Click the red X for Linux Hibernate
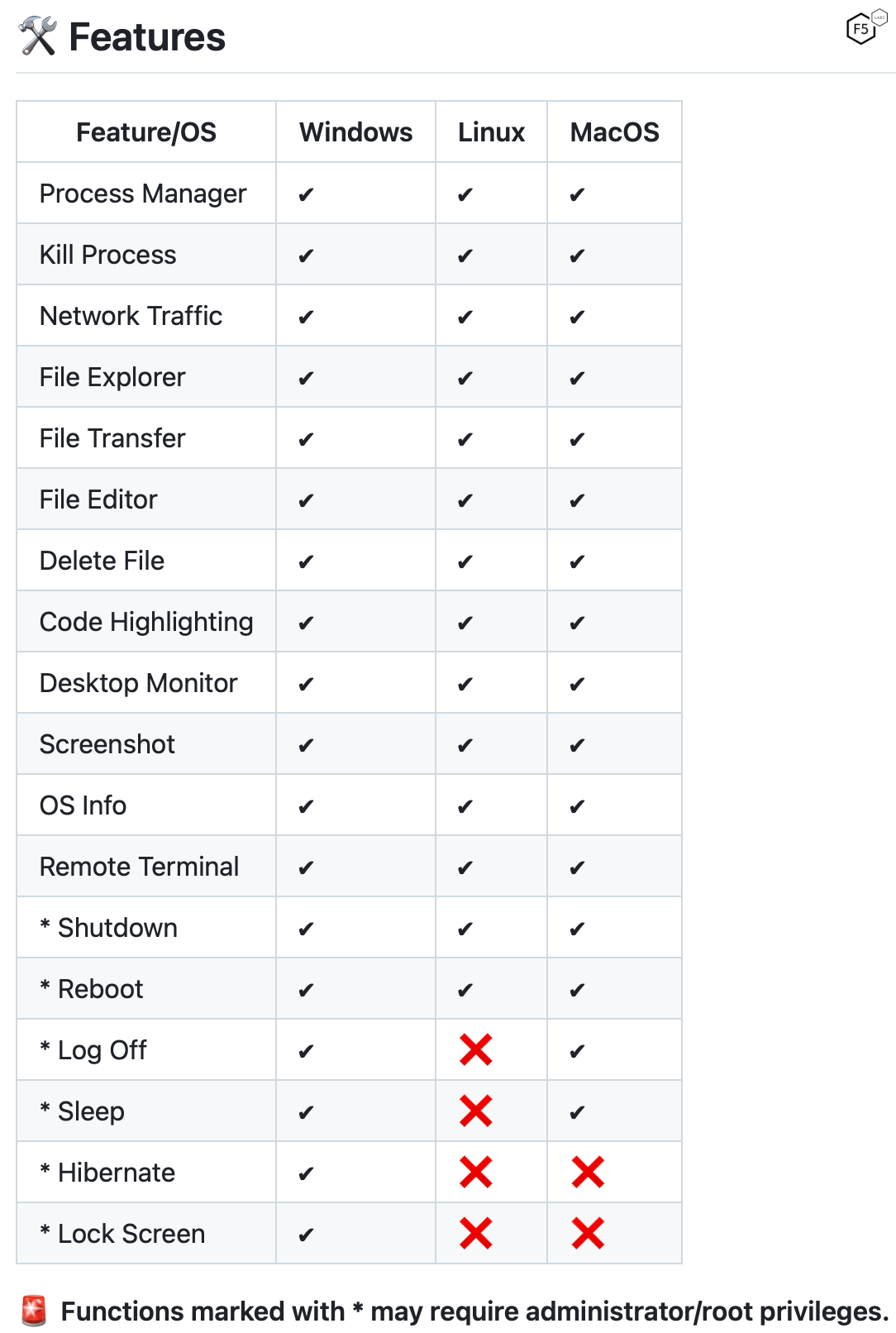896x1333 pixels. point(476,1173)
